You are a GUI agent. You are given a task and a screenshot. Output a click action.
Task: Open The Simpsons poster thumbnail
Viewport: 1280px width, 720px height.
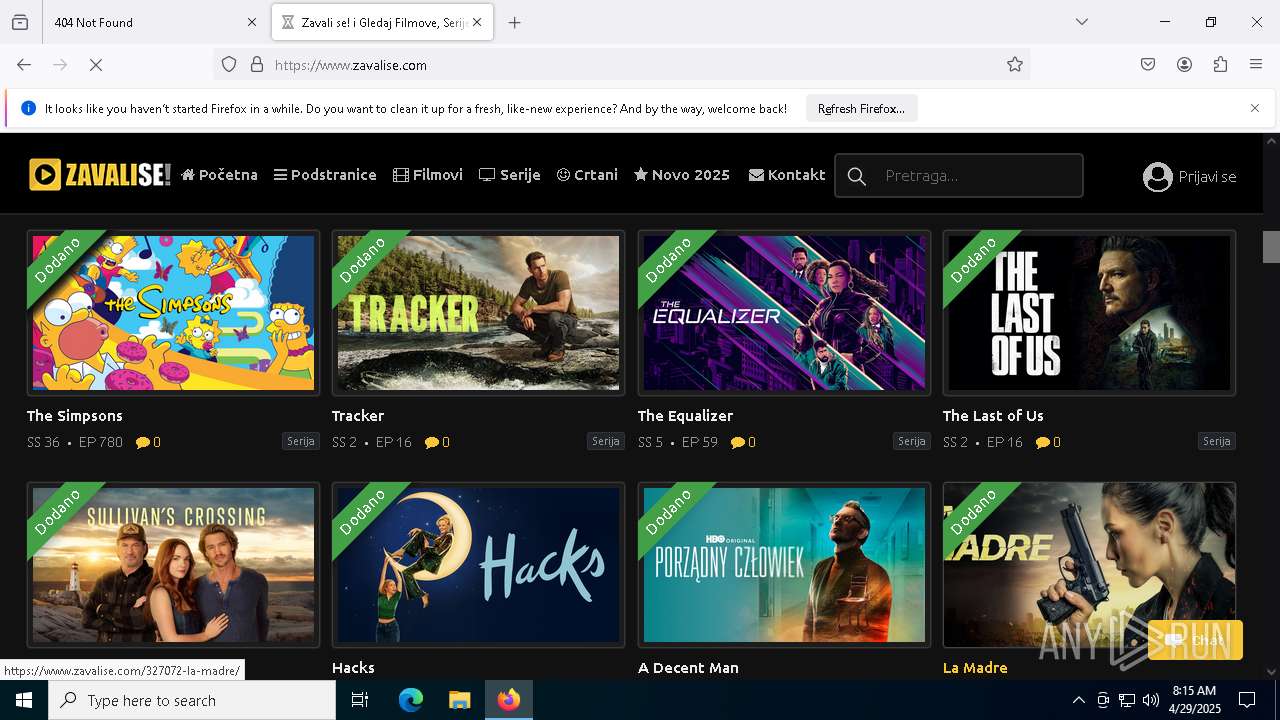173,313
